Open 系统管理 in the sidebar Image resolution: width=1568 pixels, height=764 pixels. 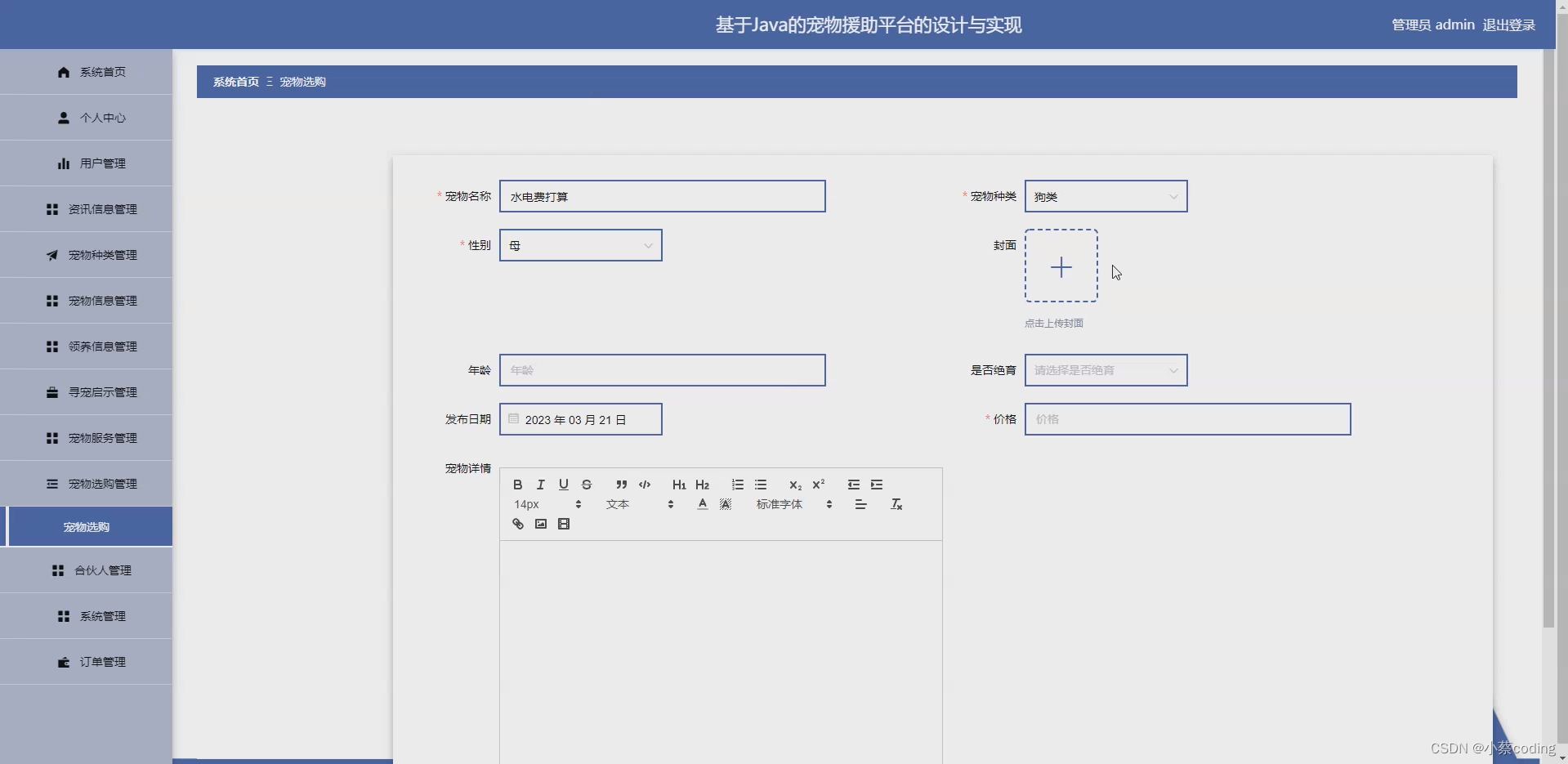tap(86, 616)
